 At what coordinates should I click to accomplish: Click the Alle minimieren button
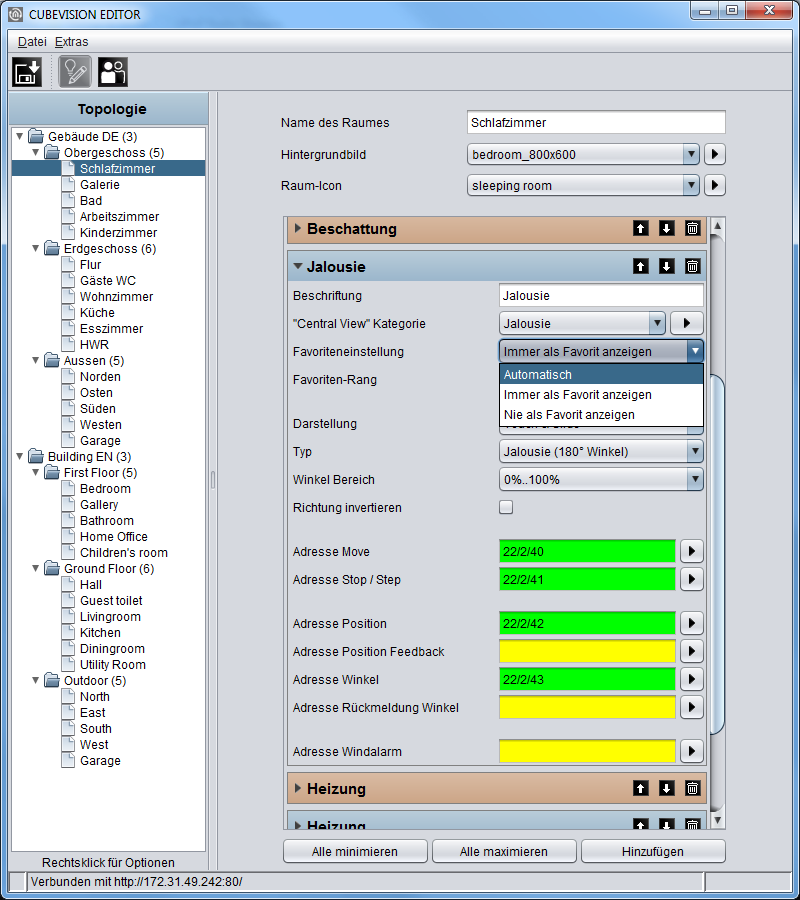(355, 851)
